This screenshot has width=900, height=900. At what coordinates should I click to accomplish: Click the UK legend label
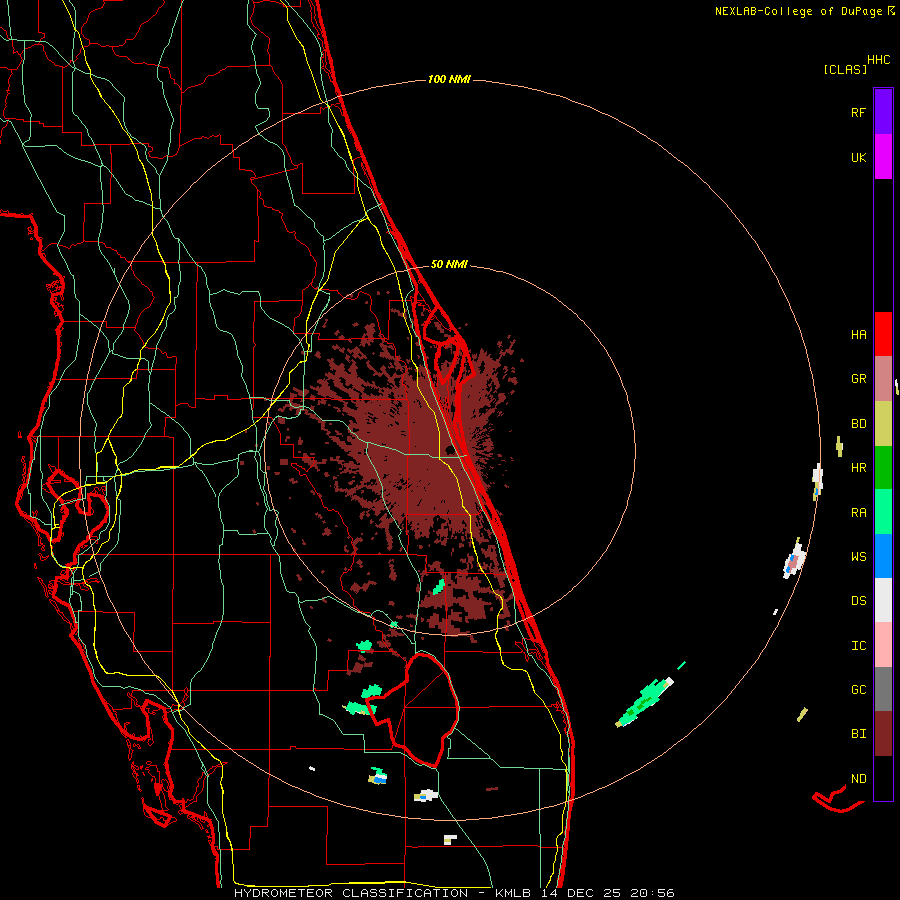coord(858,157)
